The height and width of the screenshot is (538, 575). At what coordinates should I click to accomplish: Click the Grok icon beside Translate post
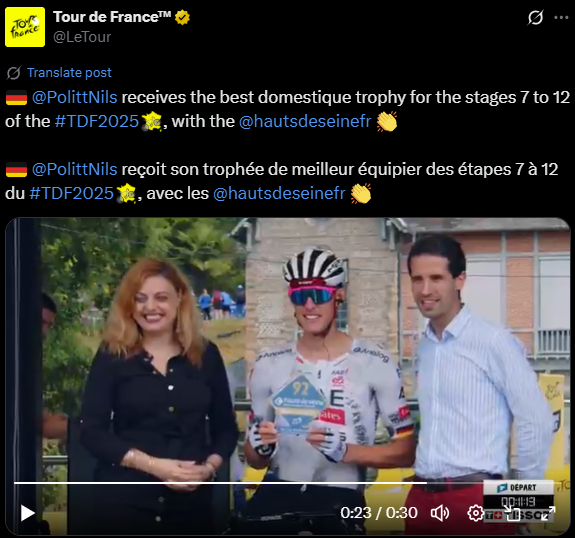(x=14, y=73)
